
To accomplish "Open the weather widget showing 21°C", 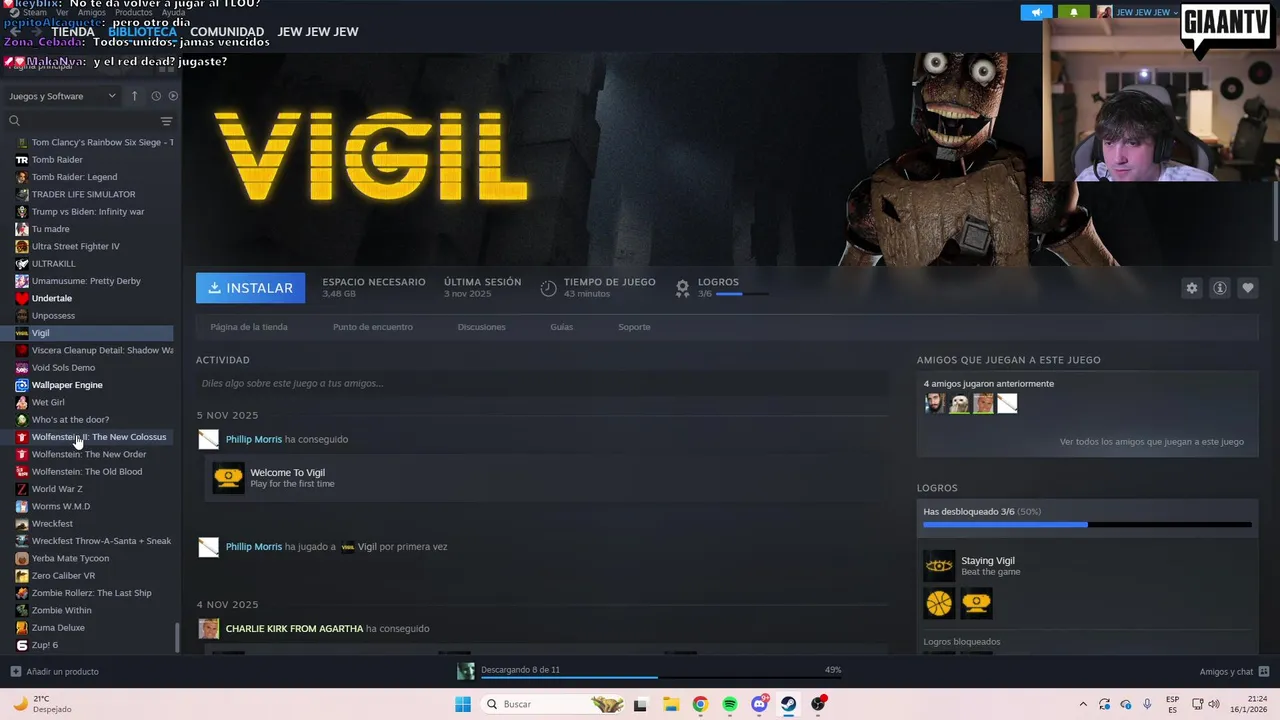I will 43,704.
